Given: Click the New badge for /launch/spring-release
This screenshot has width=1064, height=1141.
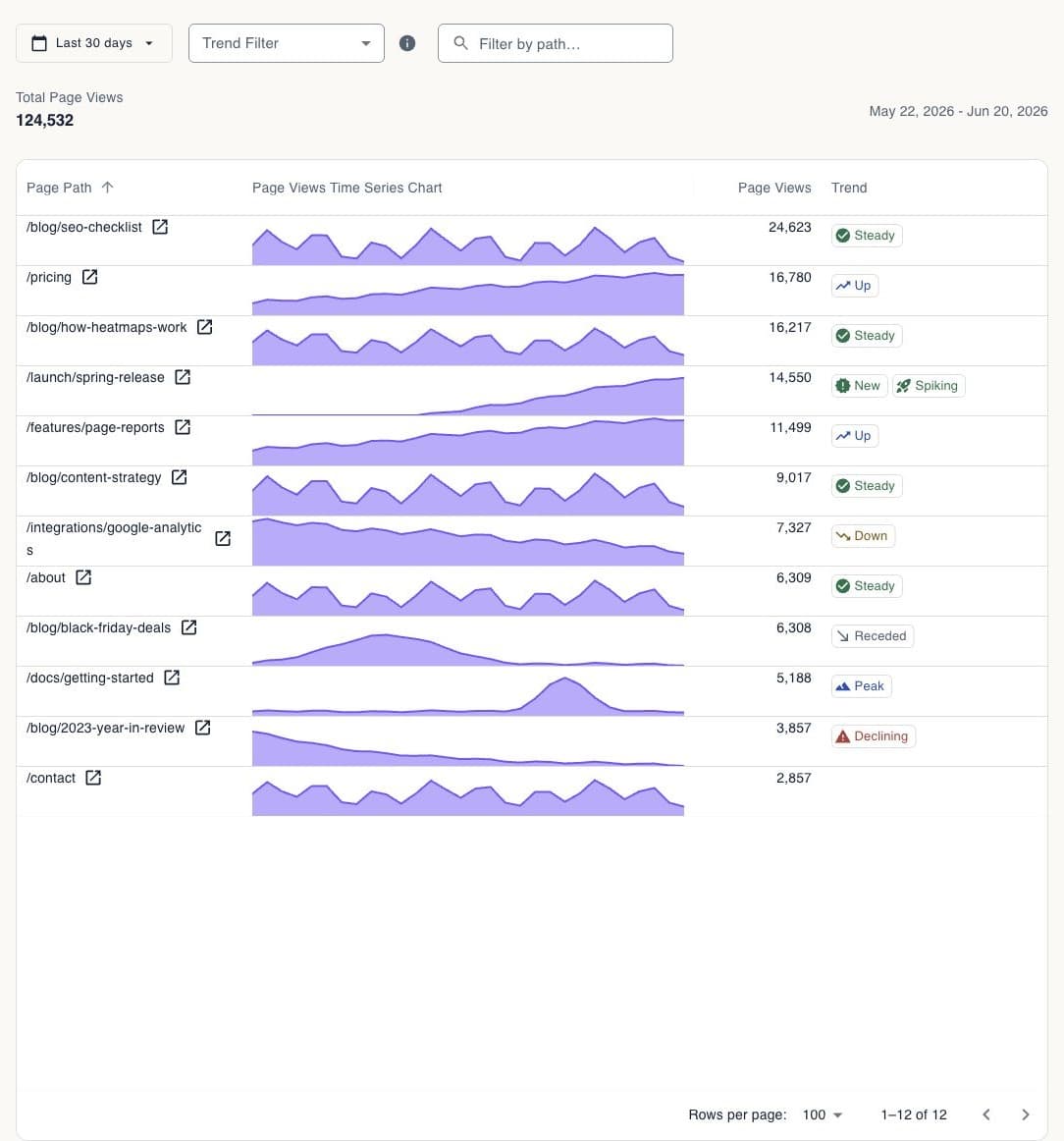Looking at the screenshot, I should (859, 386).
